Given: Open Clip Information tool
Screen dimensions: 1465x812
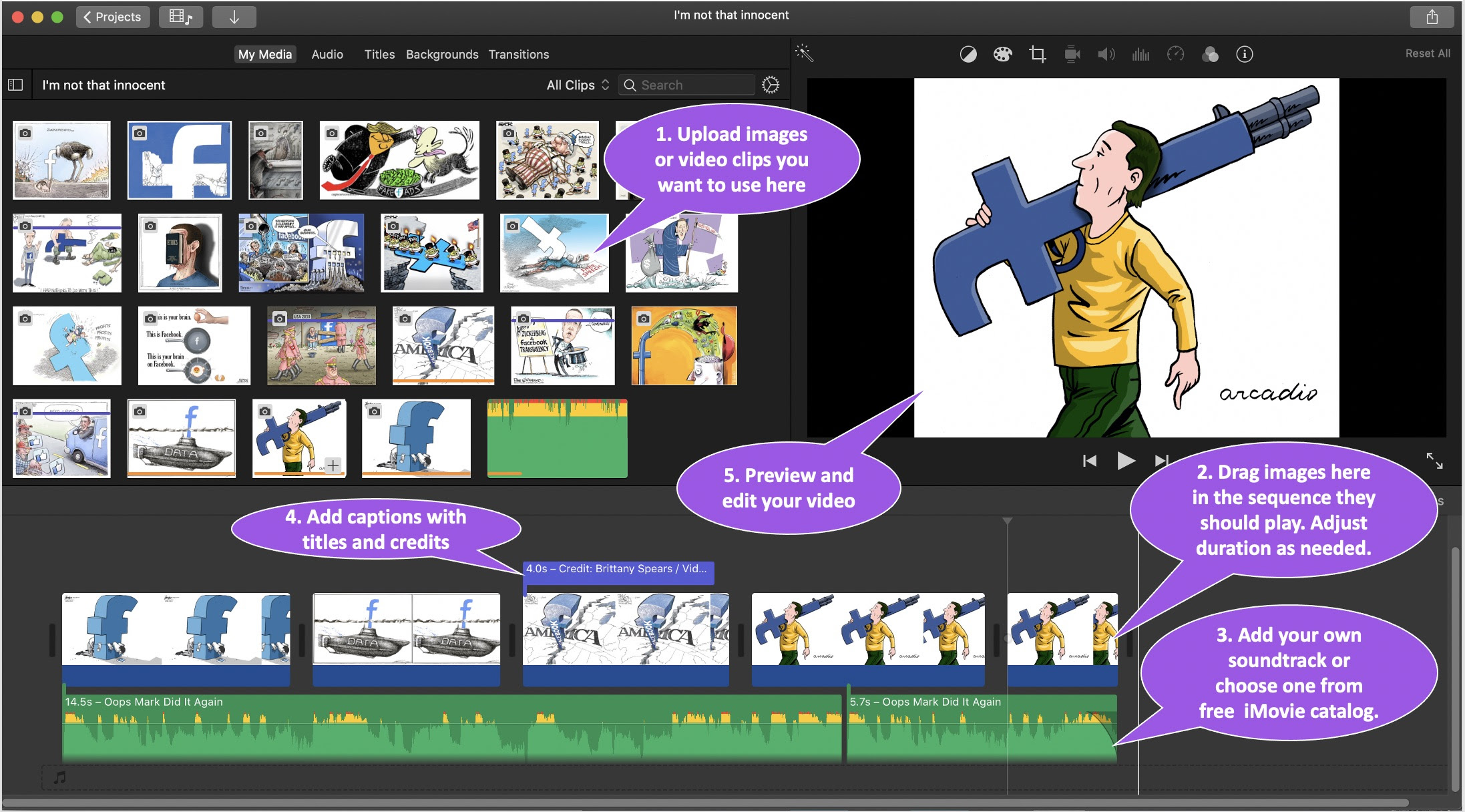Looking at the screenshot, I should 1245,54.
